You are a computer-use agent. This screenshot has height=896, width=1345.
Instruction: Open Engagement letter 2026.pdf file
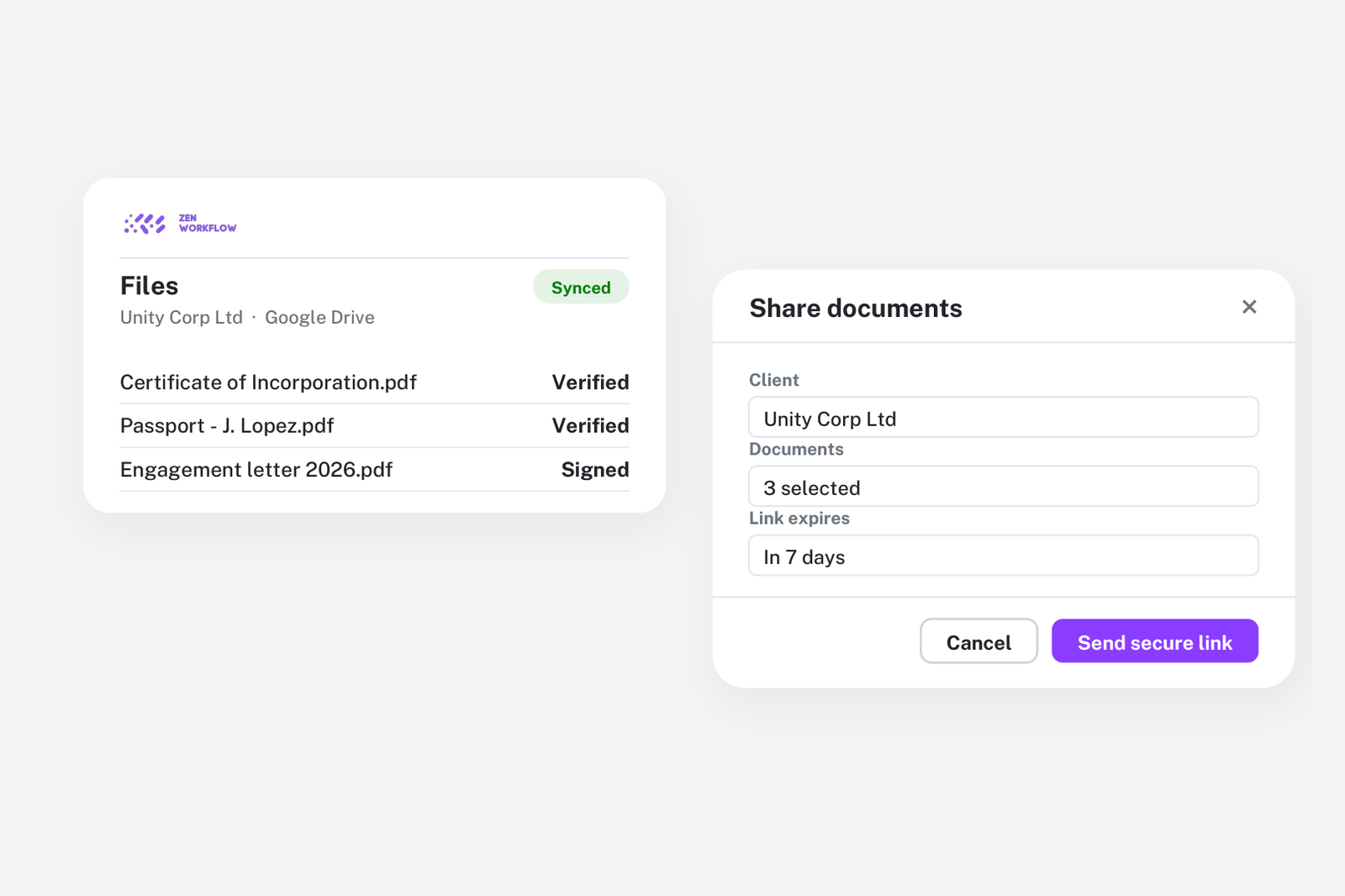pyautogui.click(x=256, y=470)
